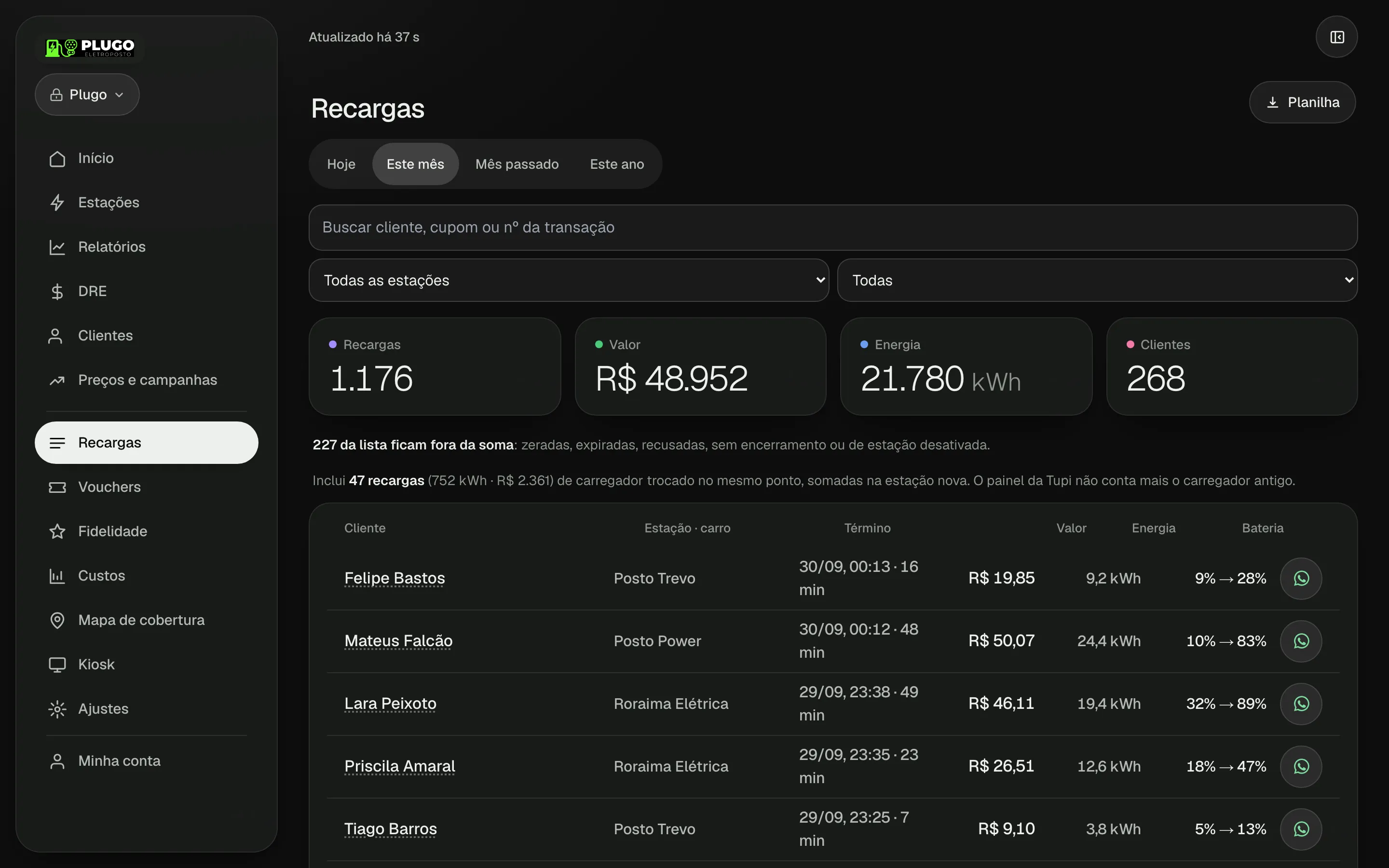Screen dimensions: 1389x868
Task: Download the Planilha spreadsheet
Action: tap(1302, 102)
